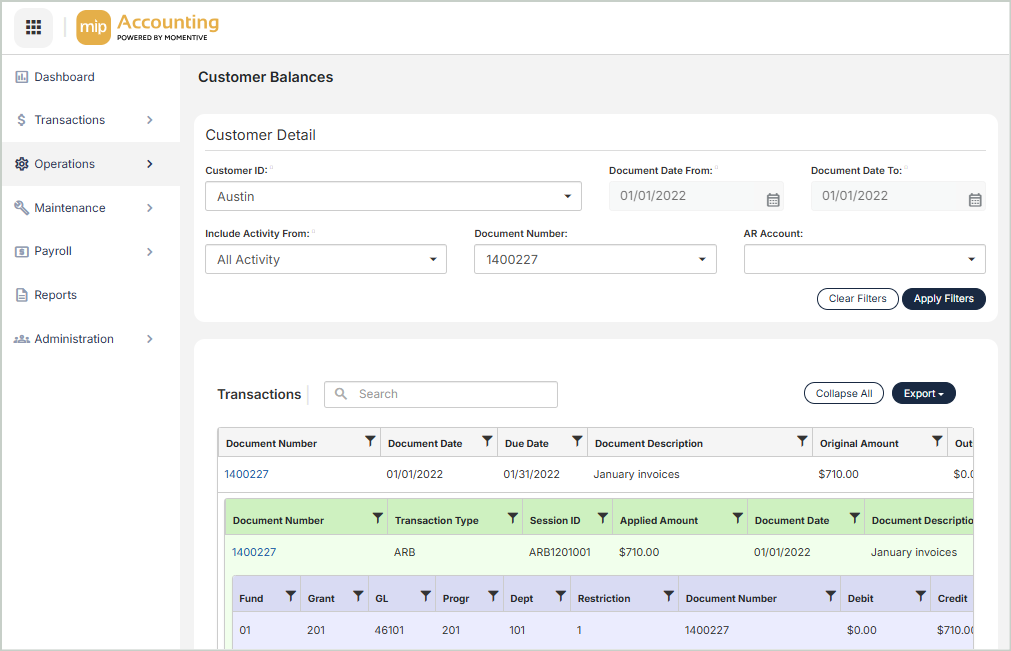The image size is (1011, 651).
Task: Click filter icon on Due Date column
Action: point(577,442)
